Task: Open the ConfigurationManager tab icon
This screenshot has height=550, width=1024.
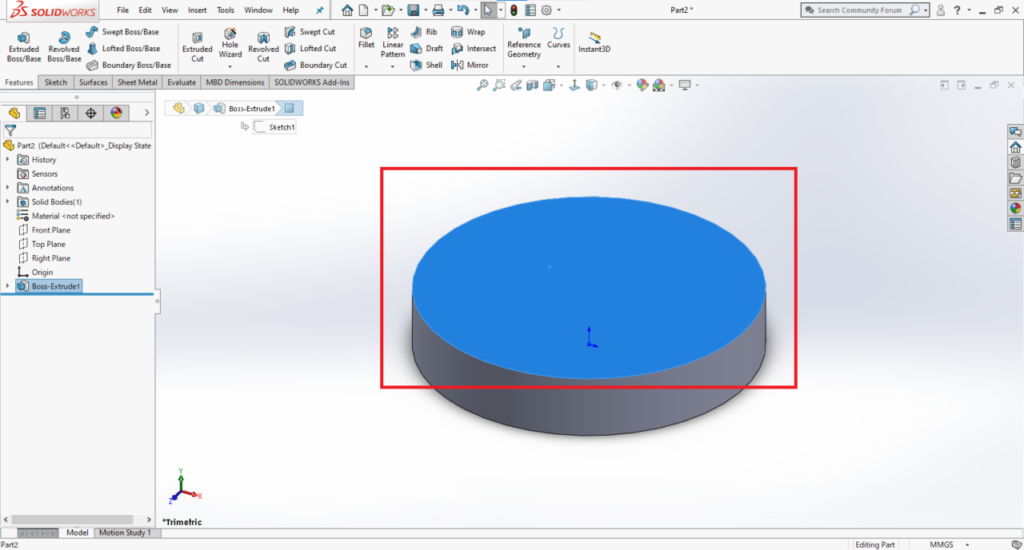Action: 65,113
